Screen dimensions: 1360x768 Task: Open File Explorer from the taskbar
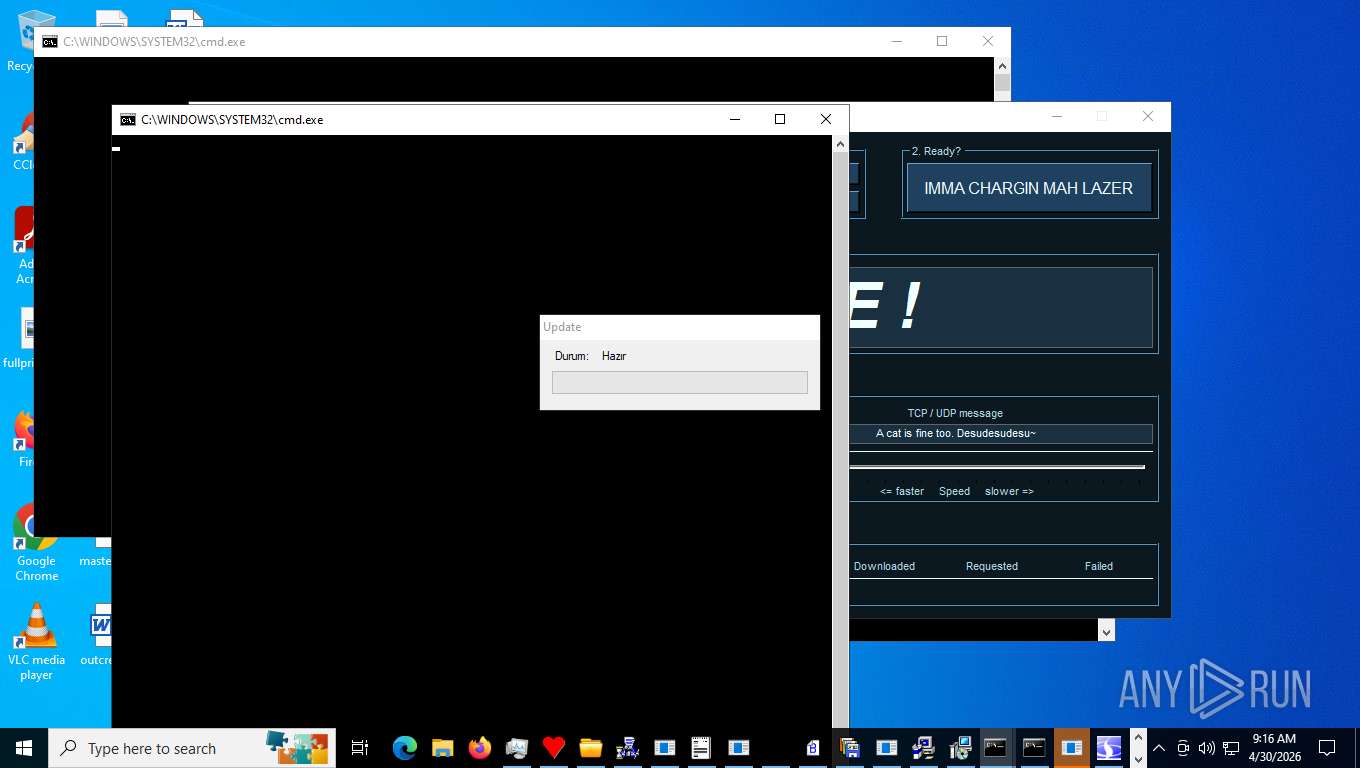(442, 748)
